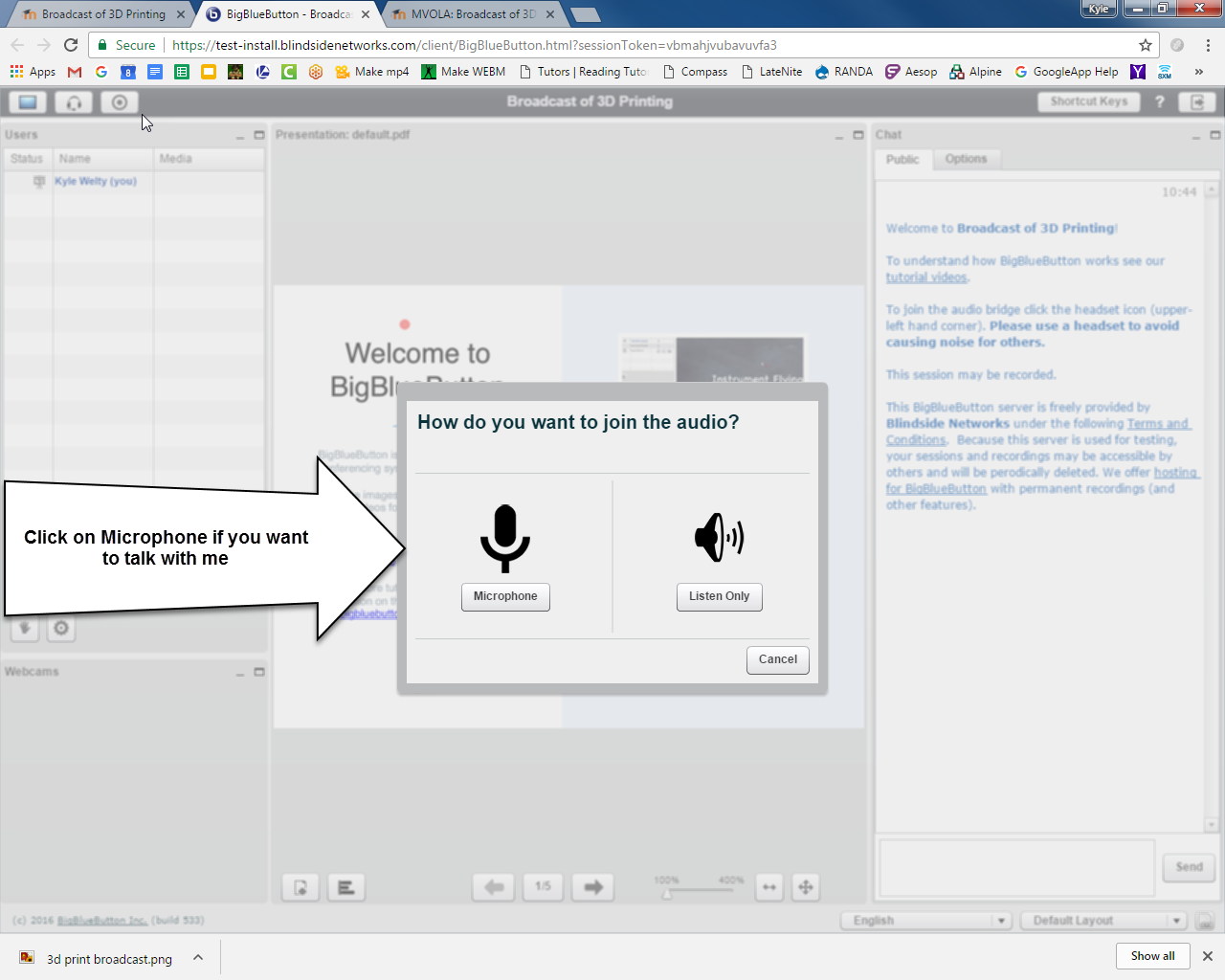Click the Microphone button
1225x980 pixels.
tap(505, 596)
